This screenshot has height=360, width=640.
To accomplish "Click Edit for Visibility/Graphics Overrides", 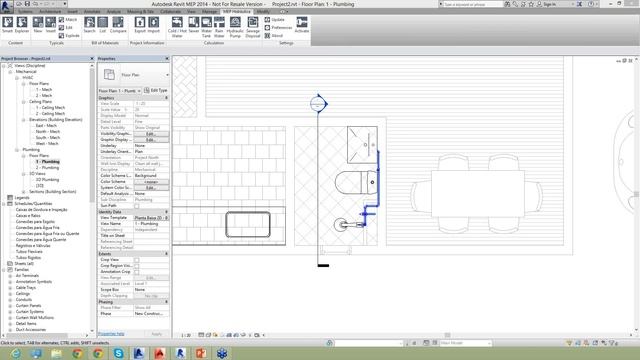I will [x=151, y=134].
